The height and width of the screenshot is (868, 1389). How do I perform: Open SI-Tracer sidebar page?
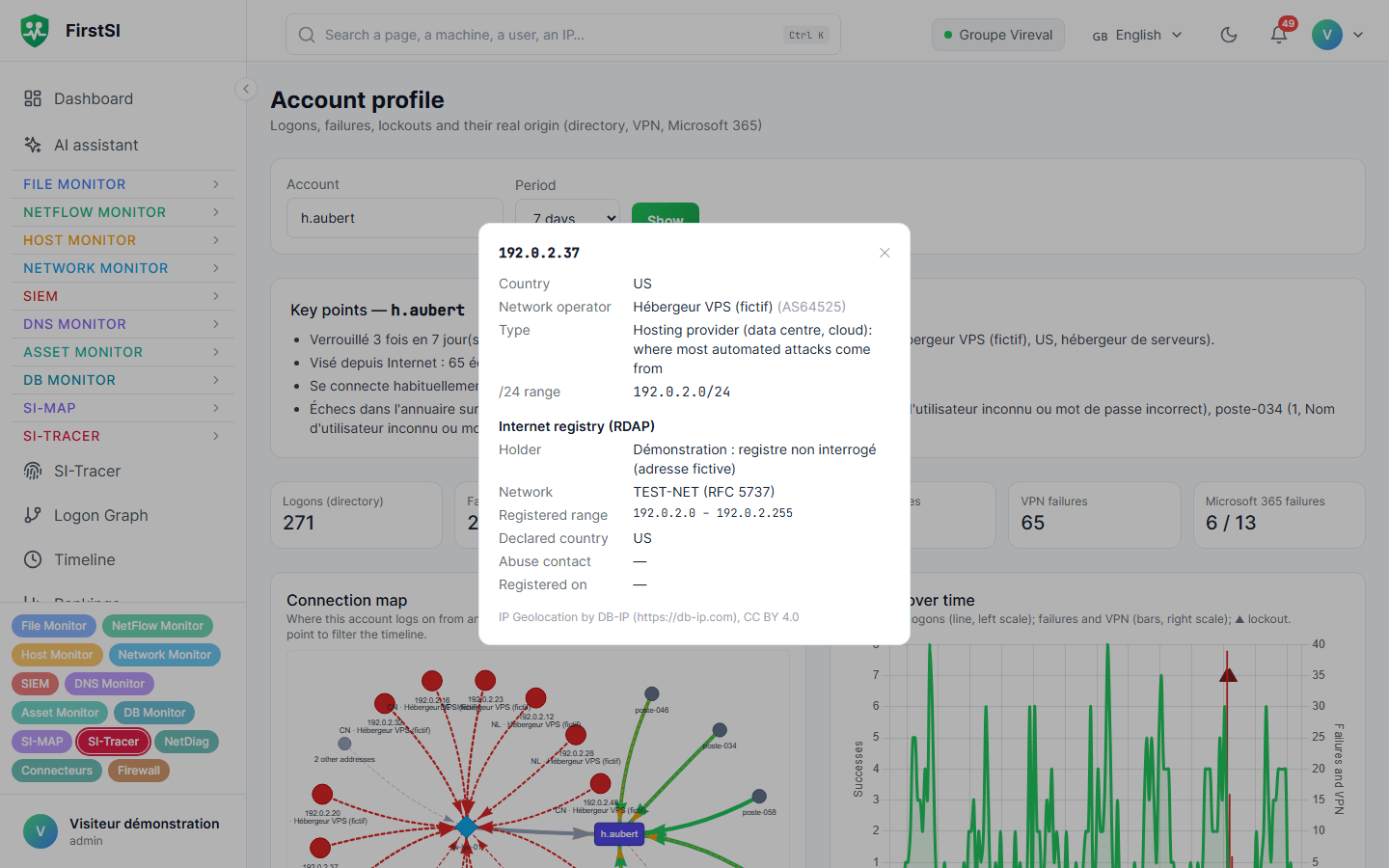87,471
